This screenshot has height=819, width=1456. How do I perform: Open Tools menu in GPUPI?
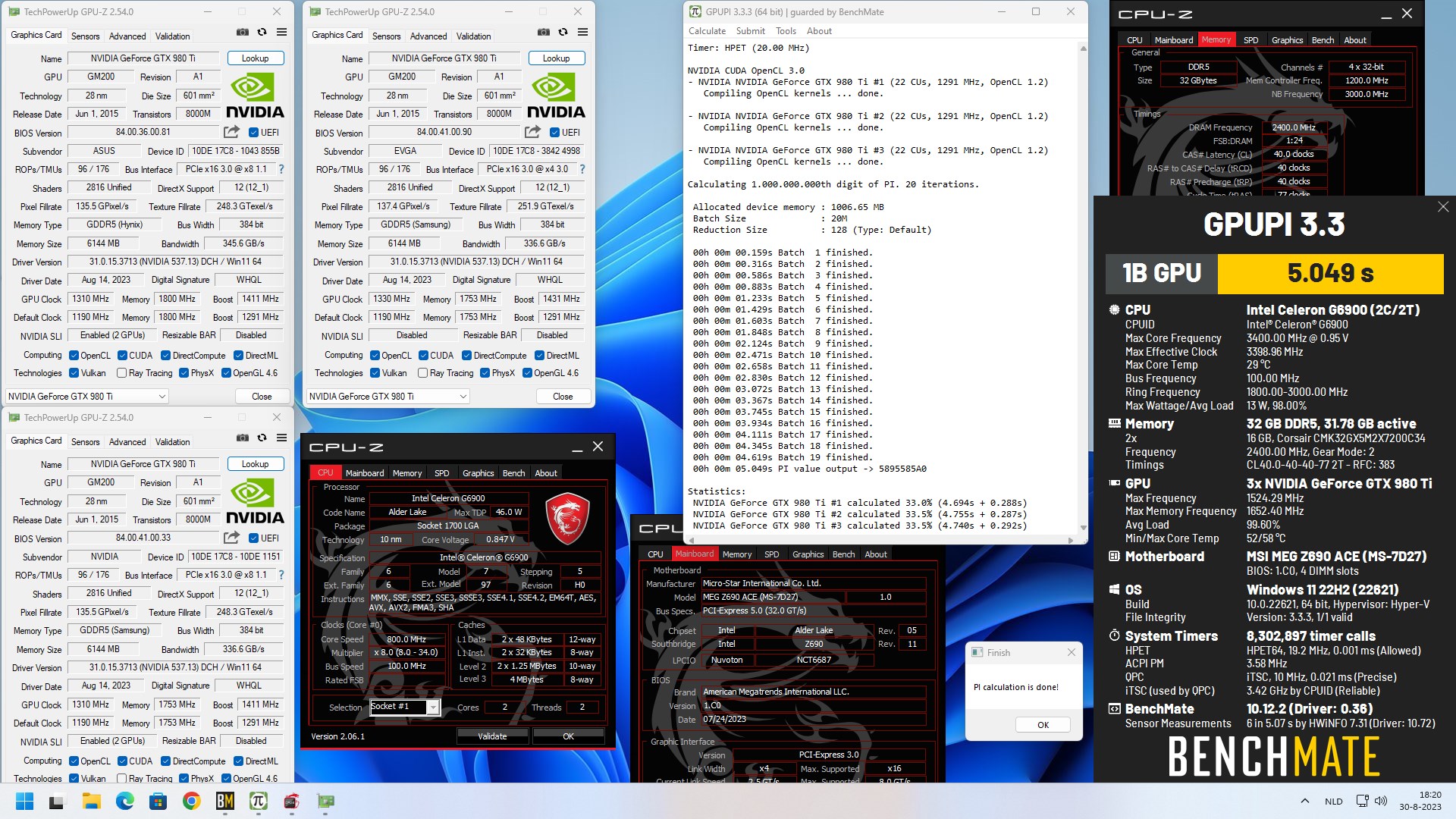786,31
